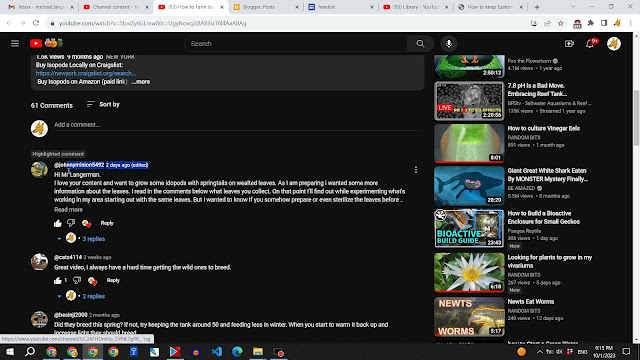Bookmark this page with the star
Image resolution: width=640 pixels, height=360 pixels.
[x=561, y=23]
